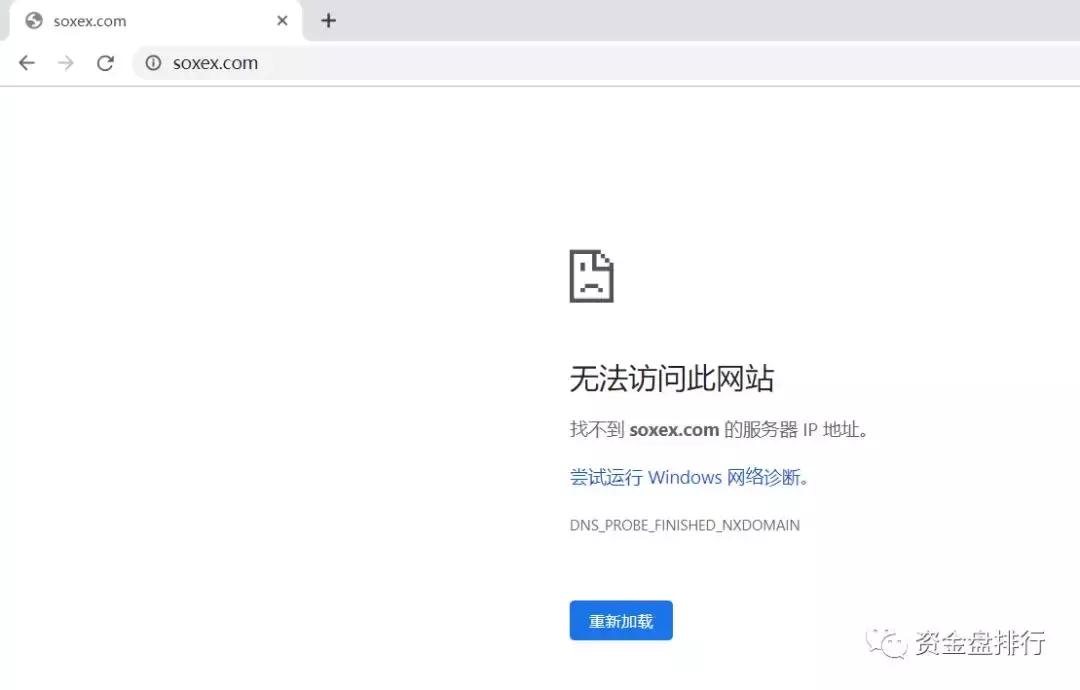
Task: Click the grayed-out forward navigation arrow
Action: [x=65, y=62]
